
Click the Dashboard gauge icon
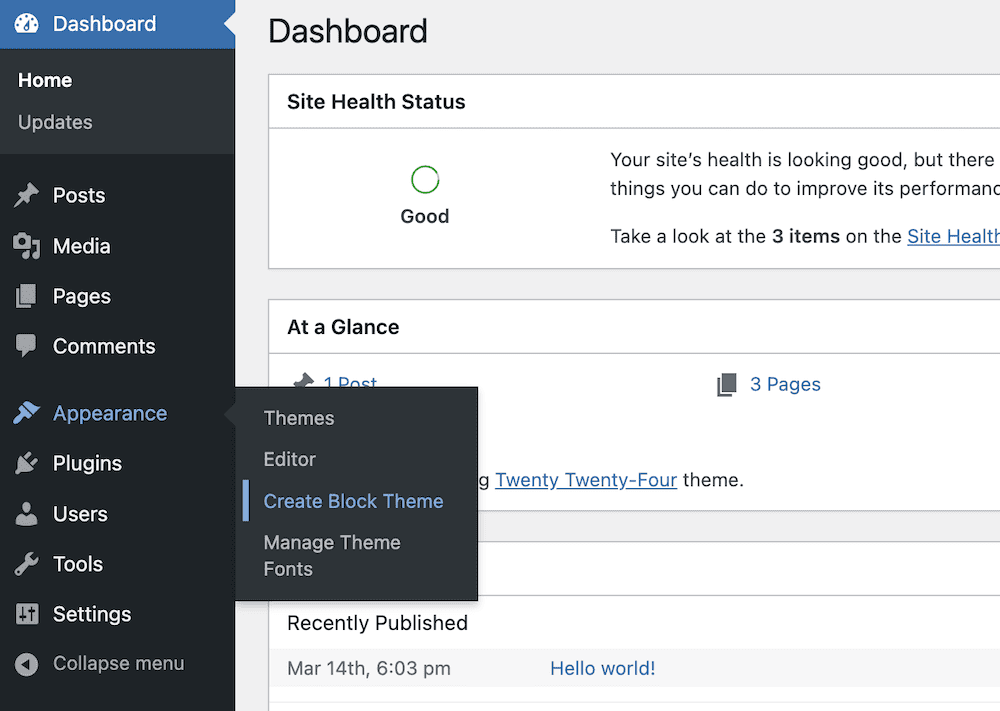[x=27, y=24]
